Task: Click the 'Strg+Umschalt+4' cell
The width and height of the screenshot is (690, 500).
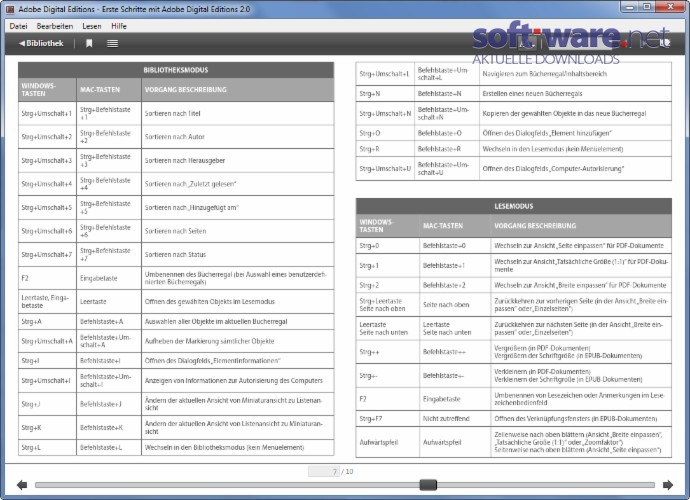Action: pyautogui.click(x=47, y=184)
